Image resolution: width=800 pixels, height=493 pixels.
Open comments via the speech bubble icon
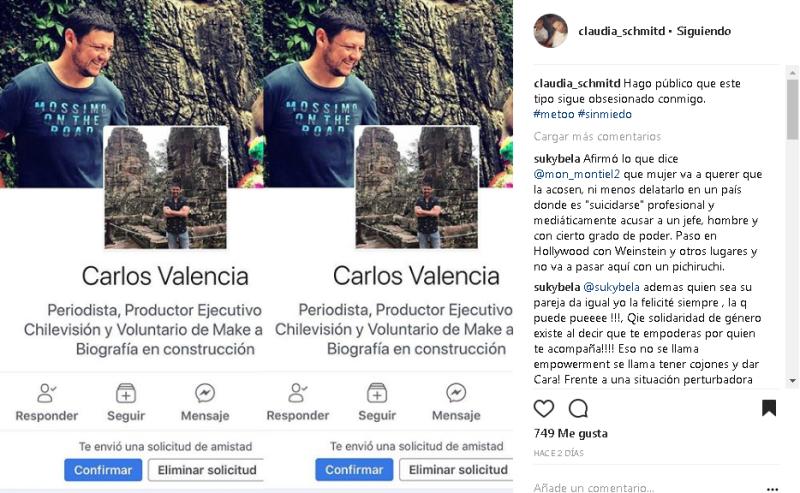pos(578,409)
